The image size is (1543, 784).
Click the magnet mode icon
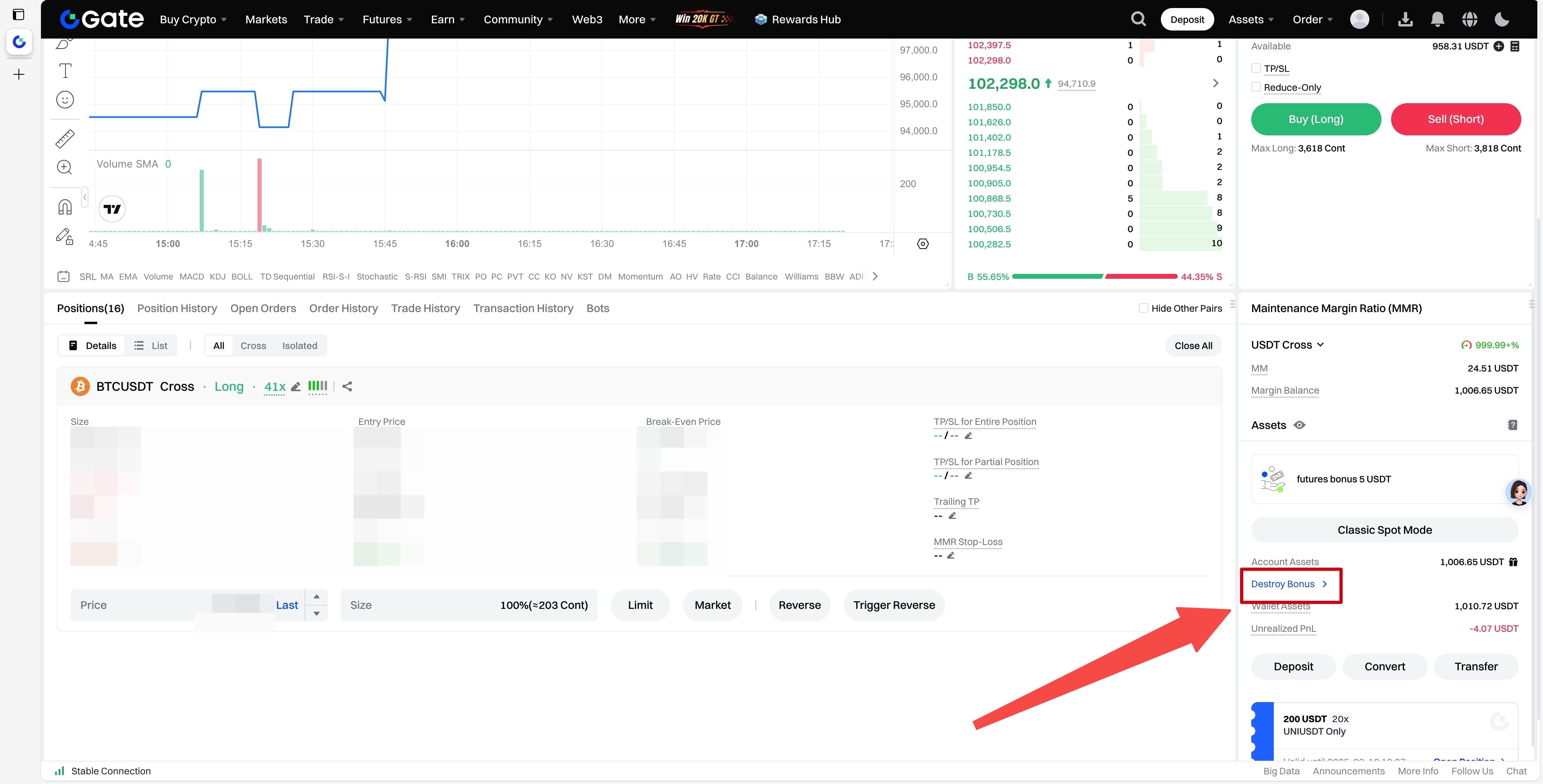[65, 207]
